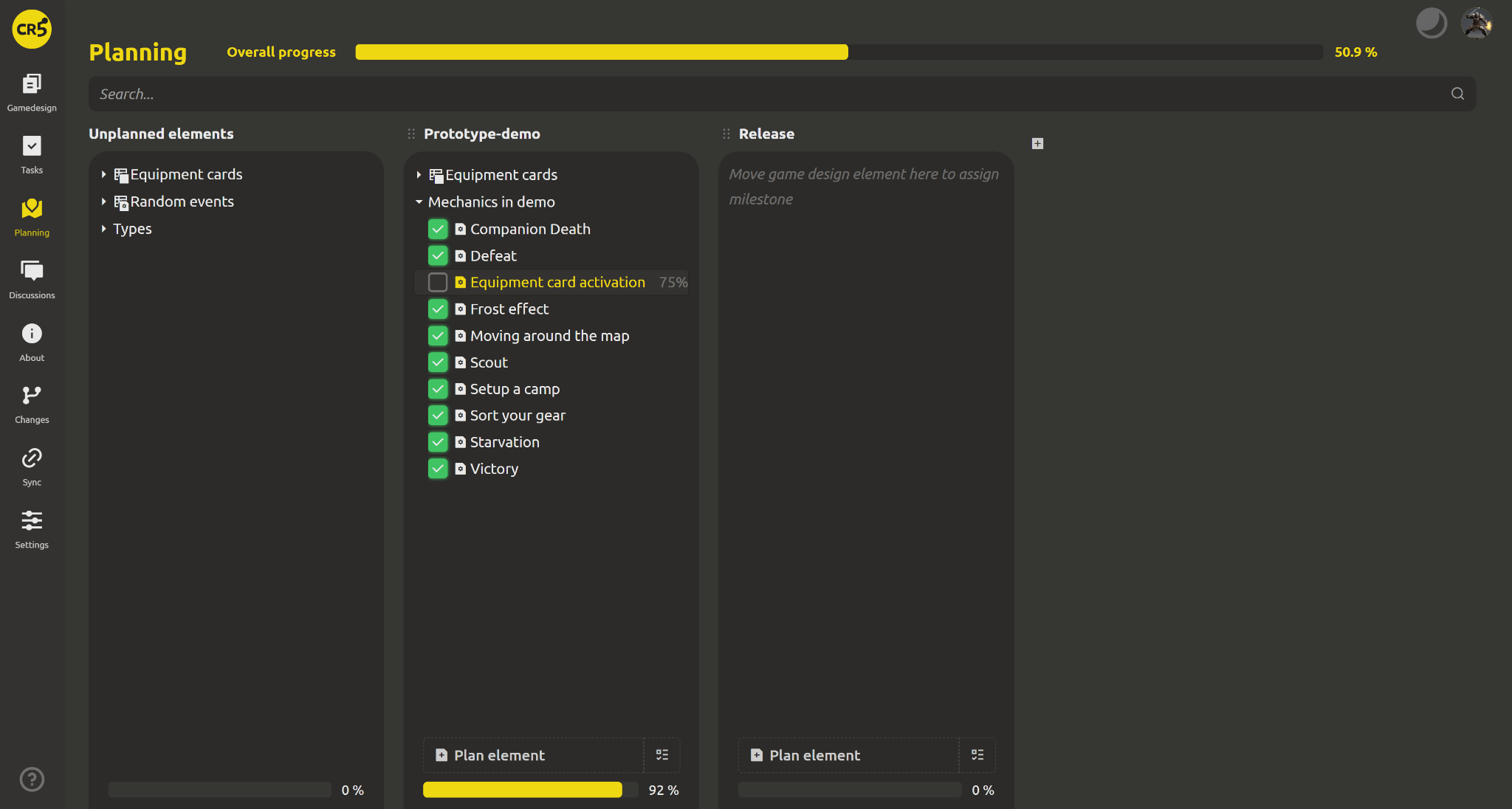This screenshot has height=809, width=1512.
Task: Uncheck the Victory checkbox
Action: [438, 469]
